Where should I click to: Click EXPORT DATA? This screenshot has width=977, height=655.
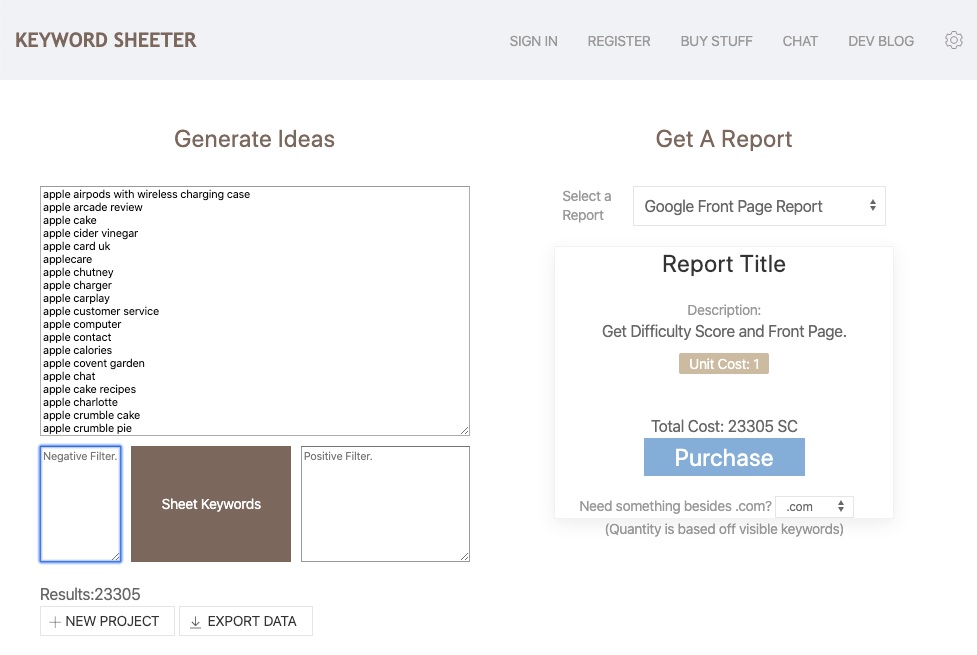[245, 621]
